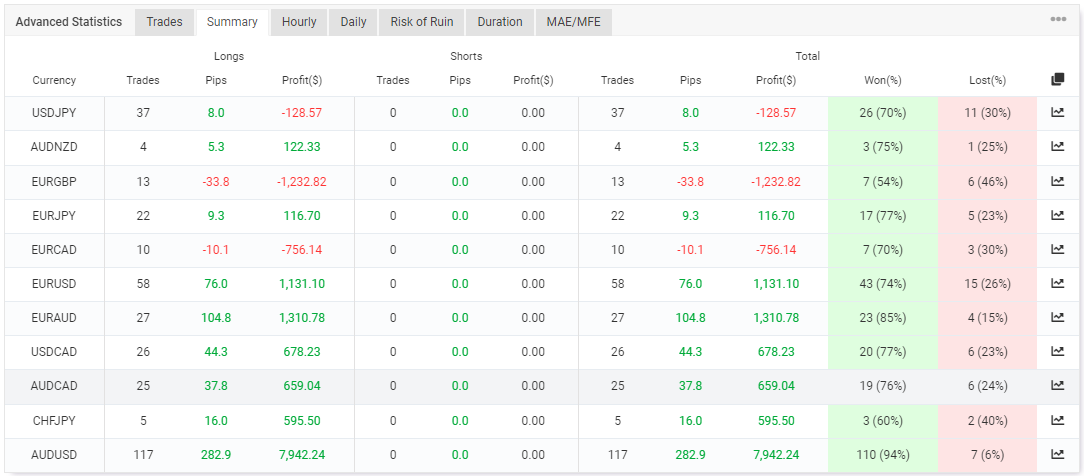Image resolution: width=1084 pixels, height=476 pixels.
Task: Open the chart icon for AUDNZD row
Action: (x=1057, y=146)
